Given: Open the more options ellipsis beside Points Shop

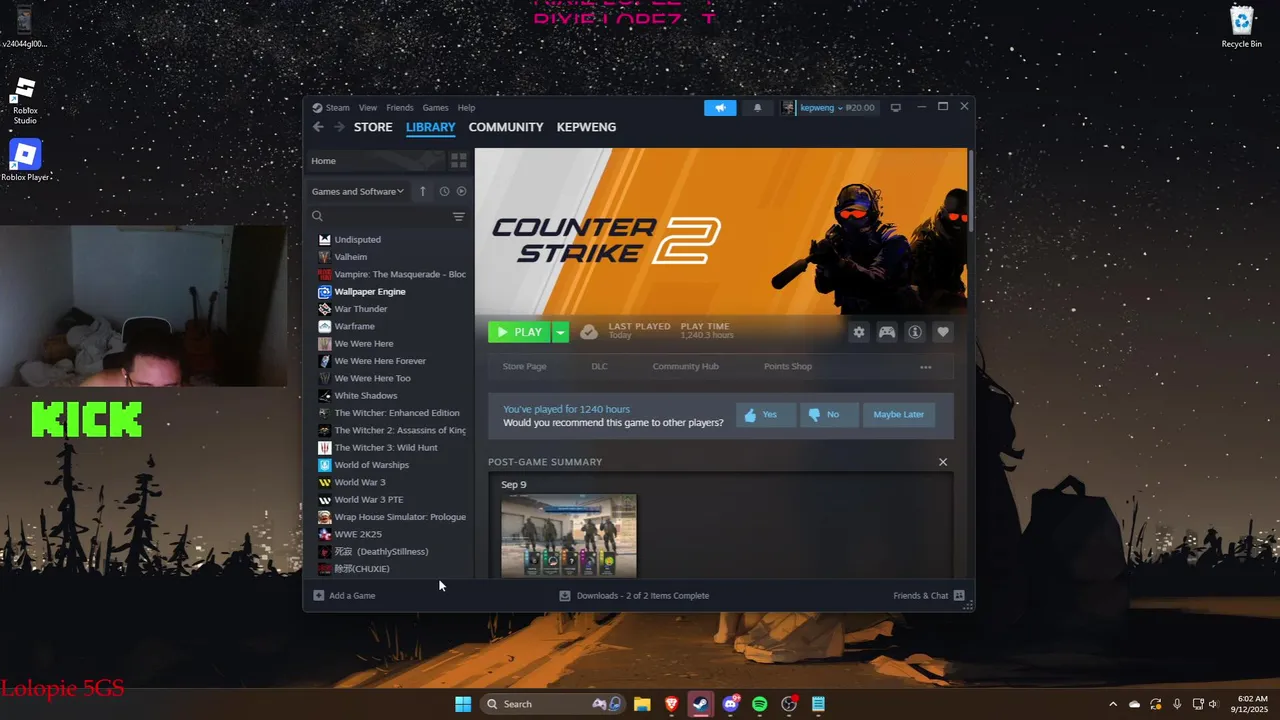Looking at the screenshot, I should tap(926, 367).
